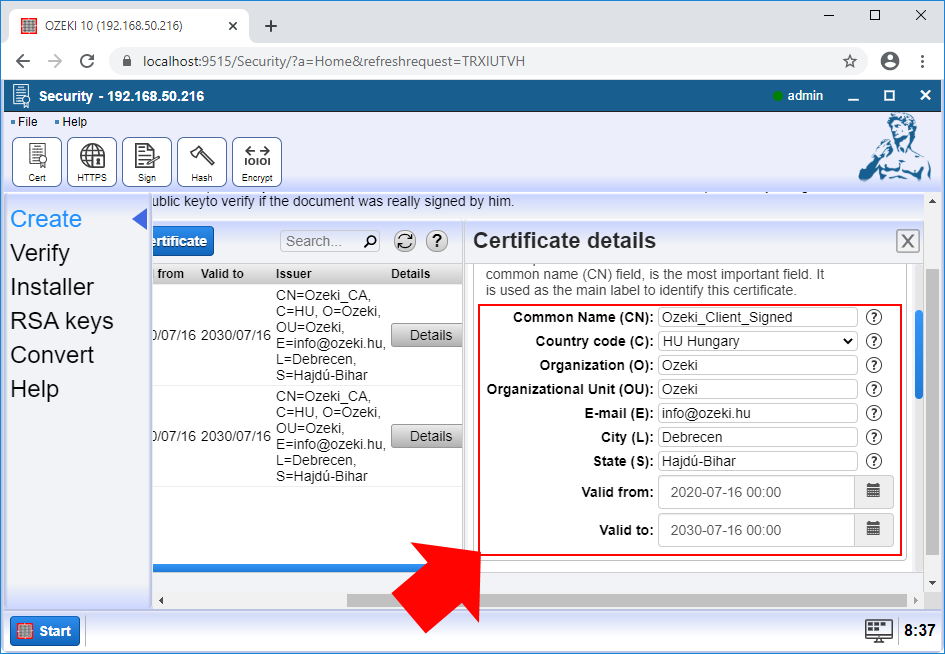Screen dimensions: 945x654
Task: Close the OZEKI 10 browser tab
Action: tap(233, 26)
